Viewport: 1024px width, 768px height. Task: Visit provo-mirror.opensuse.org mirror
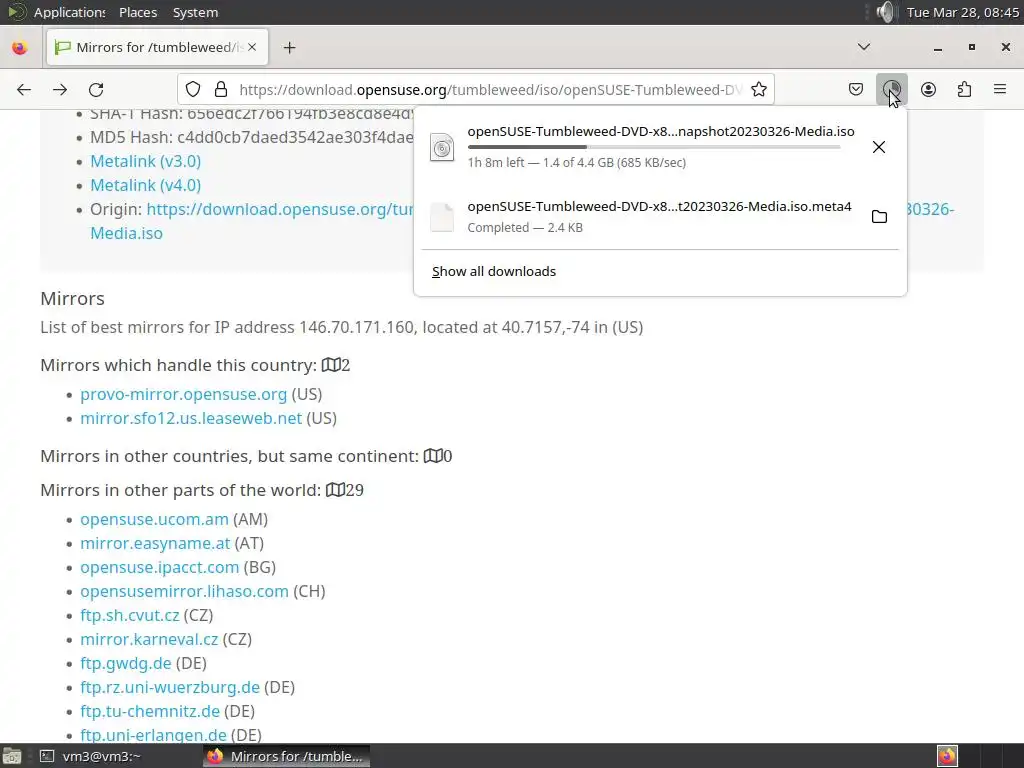(x=184, y=394)
